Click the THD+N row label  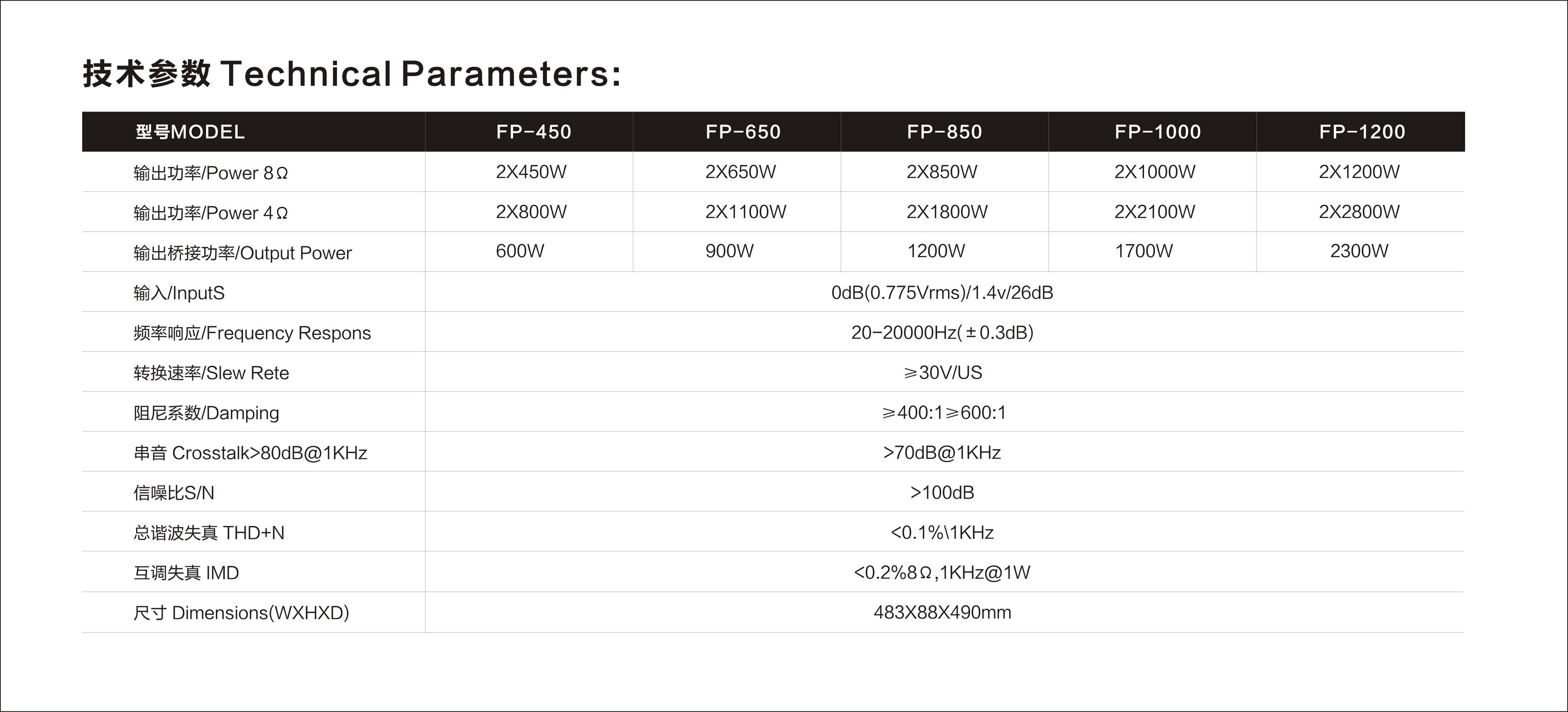[209, 533]
